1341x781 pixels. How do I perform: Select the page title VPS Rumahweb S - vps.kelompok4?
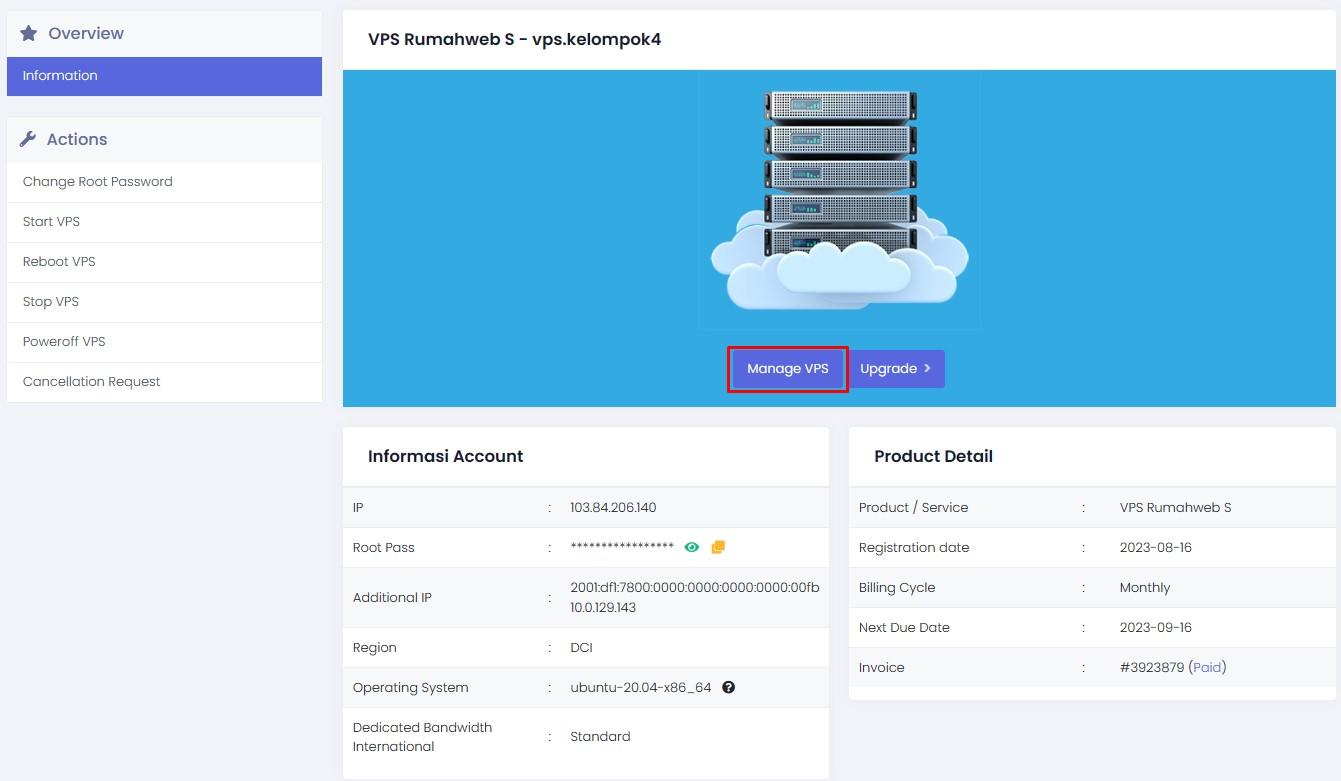tap(514, 39)
